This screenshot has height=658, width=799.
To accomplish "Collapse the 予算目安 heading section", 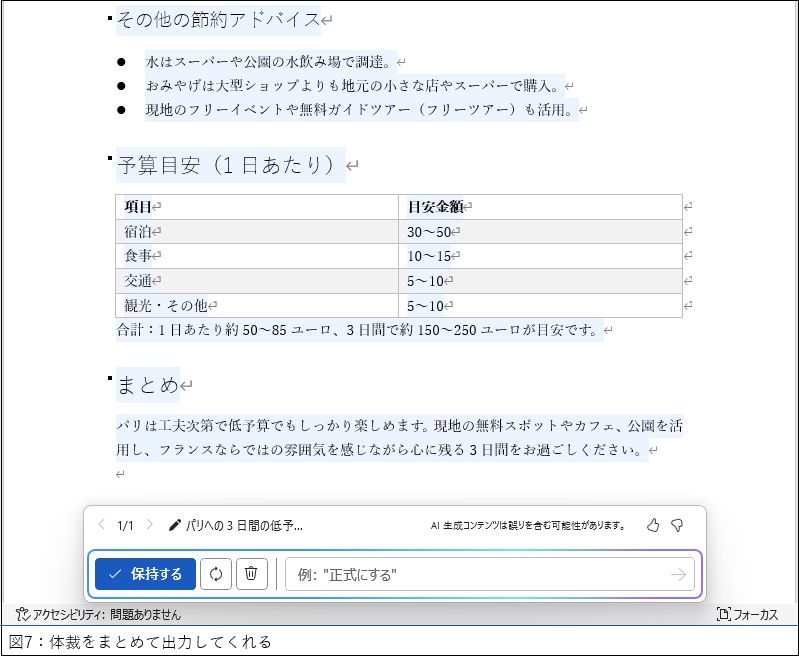I will point(110,158).
